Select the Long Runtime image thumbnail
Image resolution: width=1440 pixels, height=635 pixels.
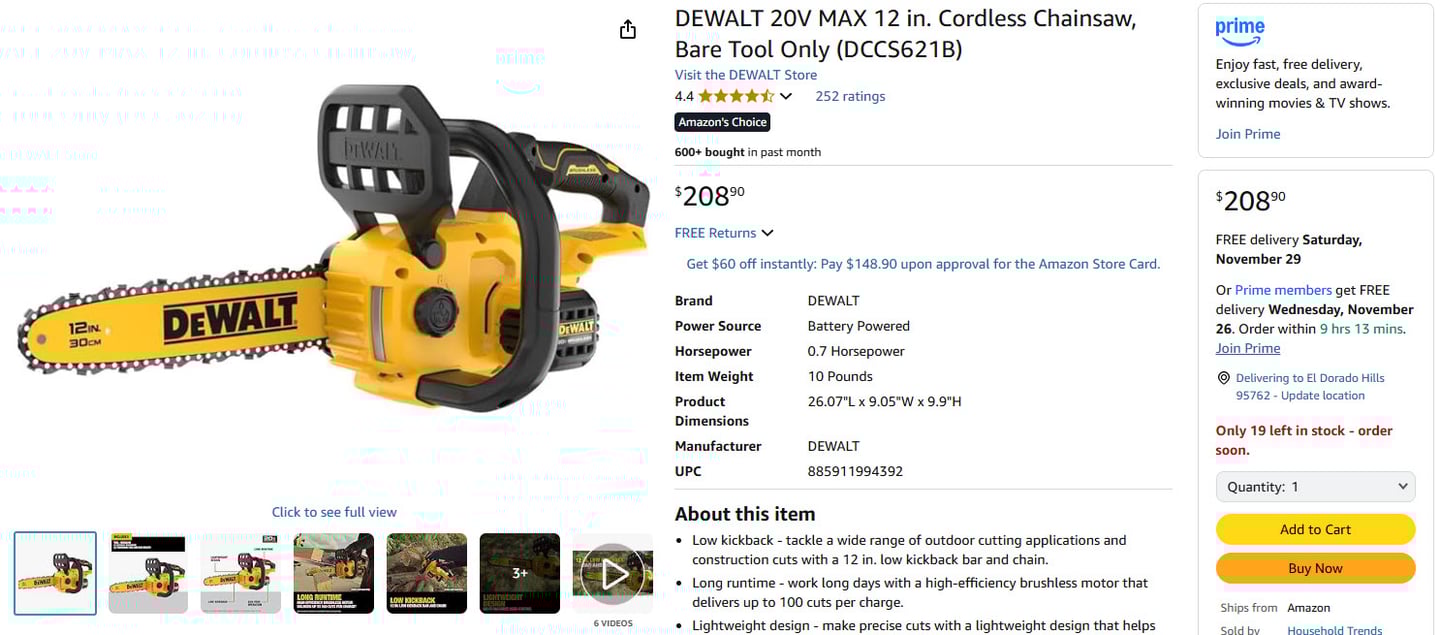pos(334,573)
